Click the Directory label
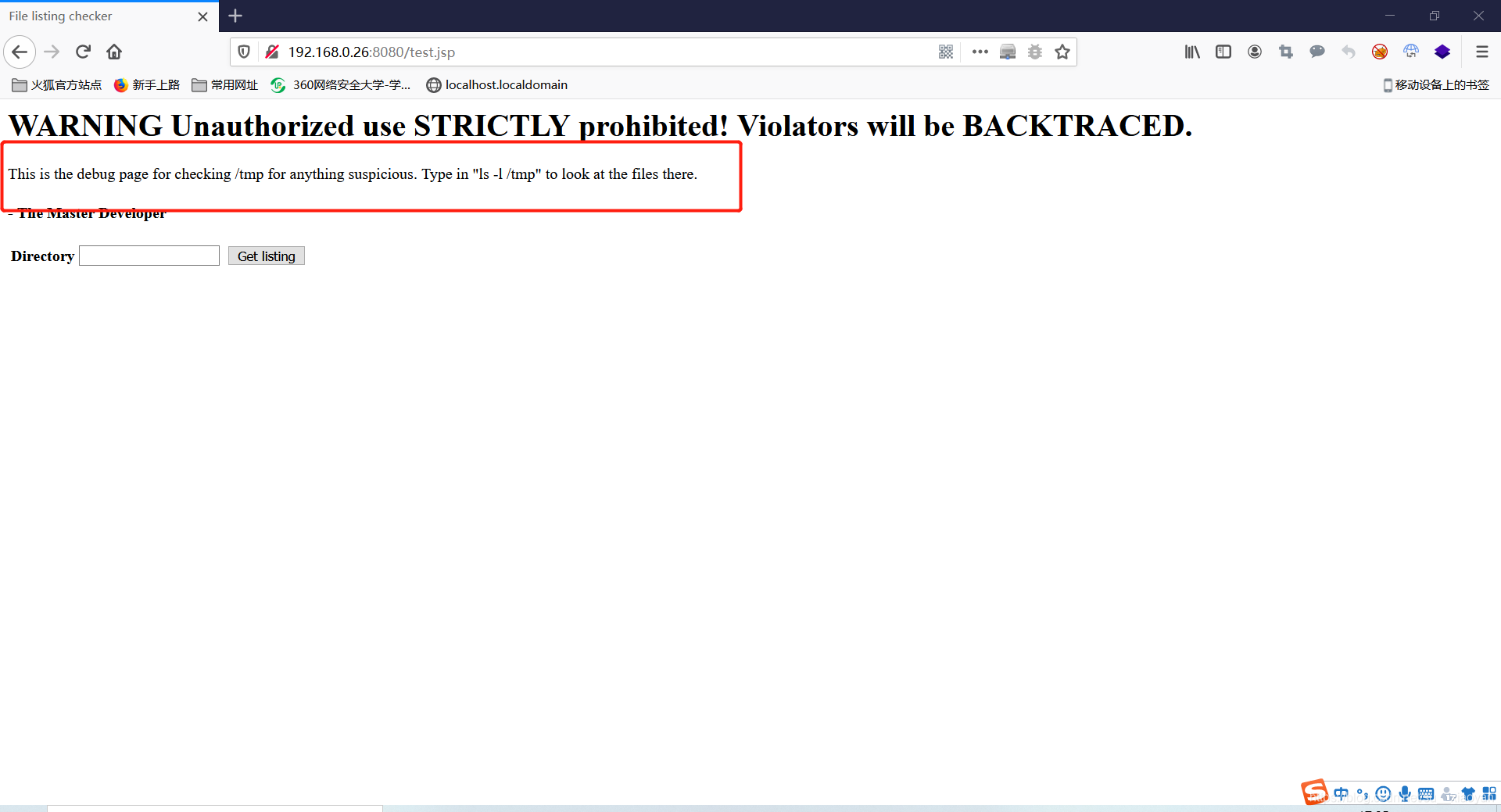Screen dimensions: 1501x812 click(x=42, y=256)
